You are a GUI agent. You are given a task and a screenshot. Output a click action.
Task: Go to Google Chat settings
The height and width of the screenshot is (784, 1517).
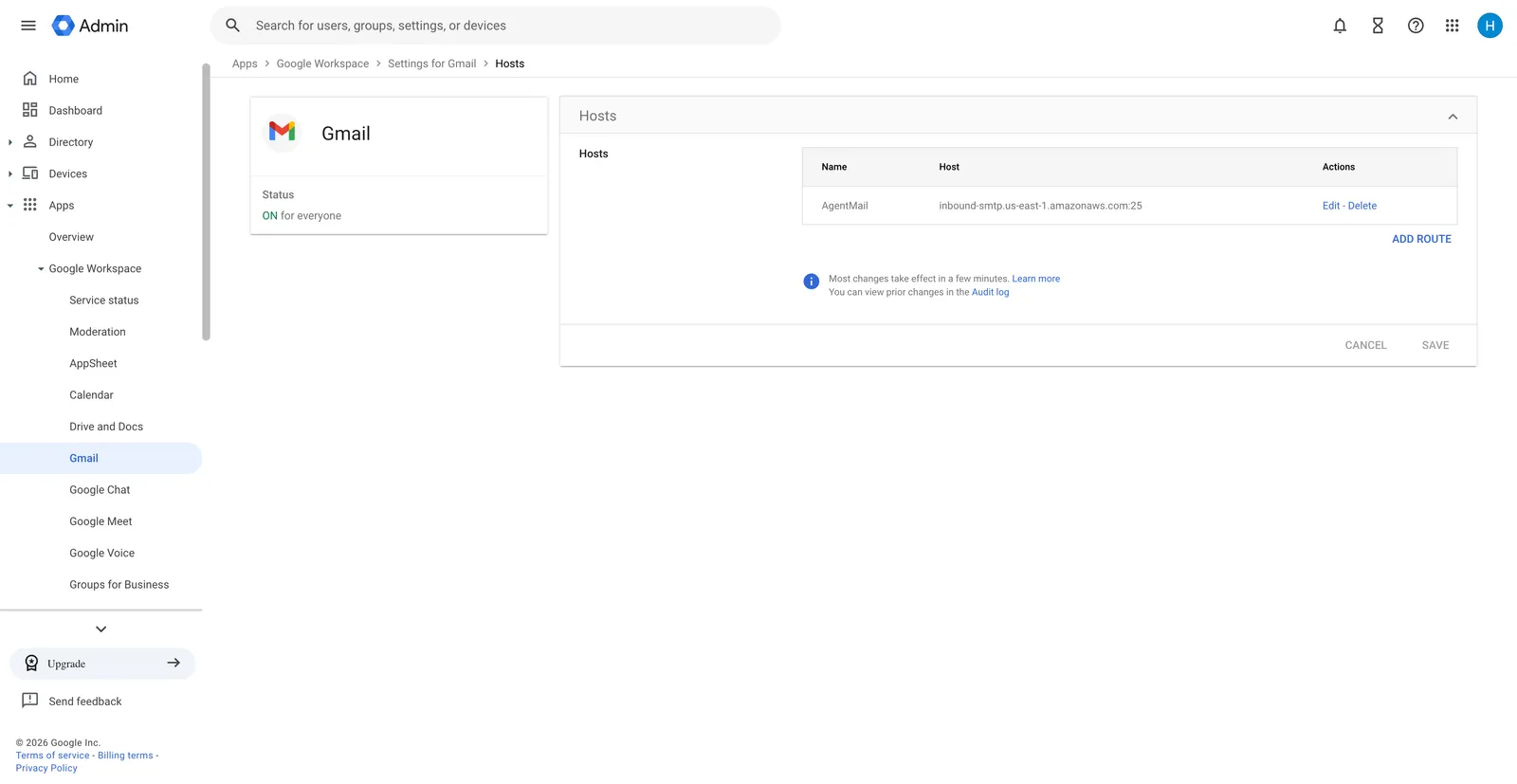[x=100, y=490]
